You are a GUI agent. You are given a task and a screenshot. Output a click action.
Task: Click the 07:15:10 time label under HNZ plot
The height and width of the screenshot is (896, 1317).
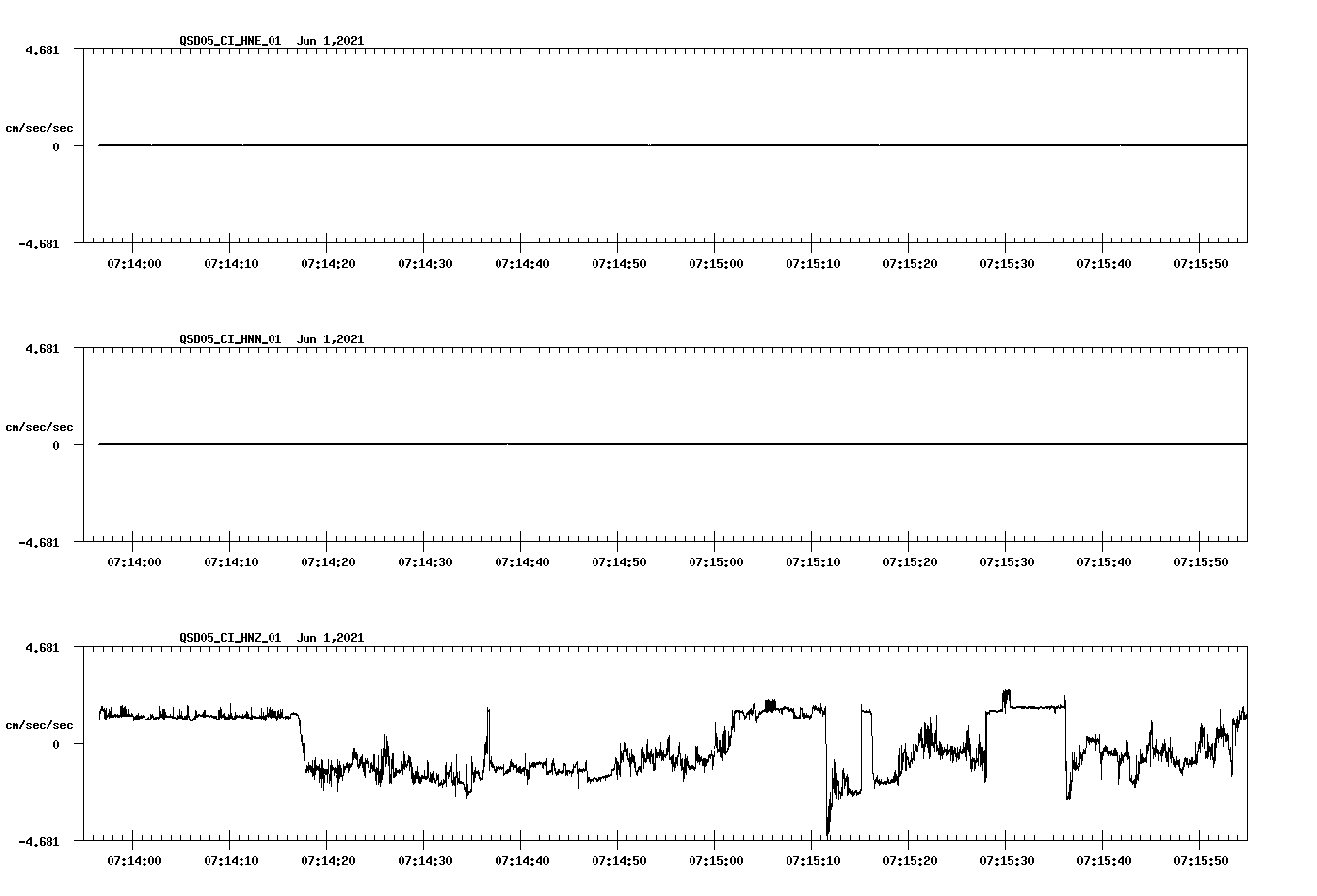(x=813, y=860)
